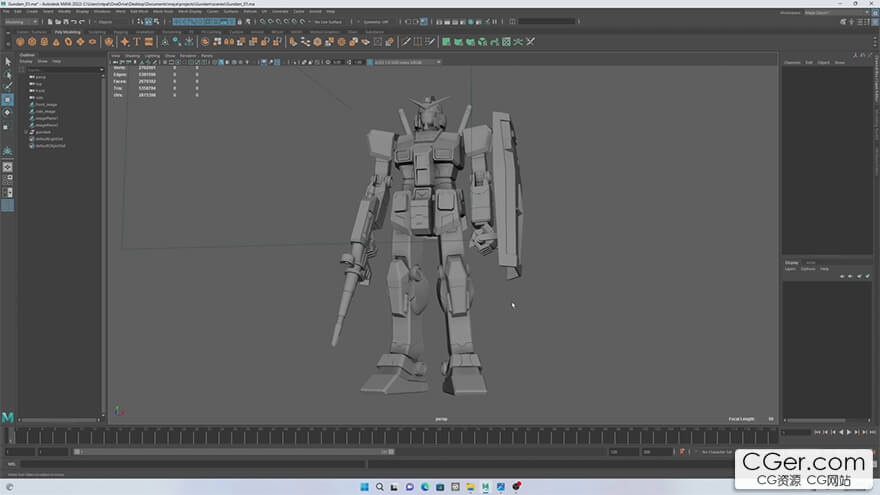Open the Workspace selector dropdown
Viewport: 880px width, 495px height.
(x=836, y=12)
